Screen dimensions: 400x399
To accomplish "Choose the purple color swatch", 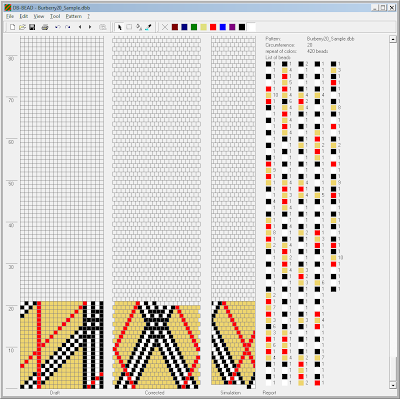I will point(232,27).
